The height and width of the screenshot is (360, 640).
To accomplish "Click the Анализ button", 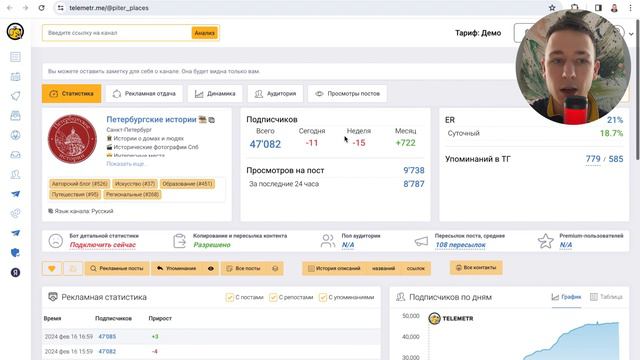I will pos(204,33).
